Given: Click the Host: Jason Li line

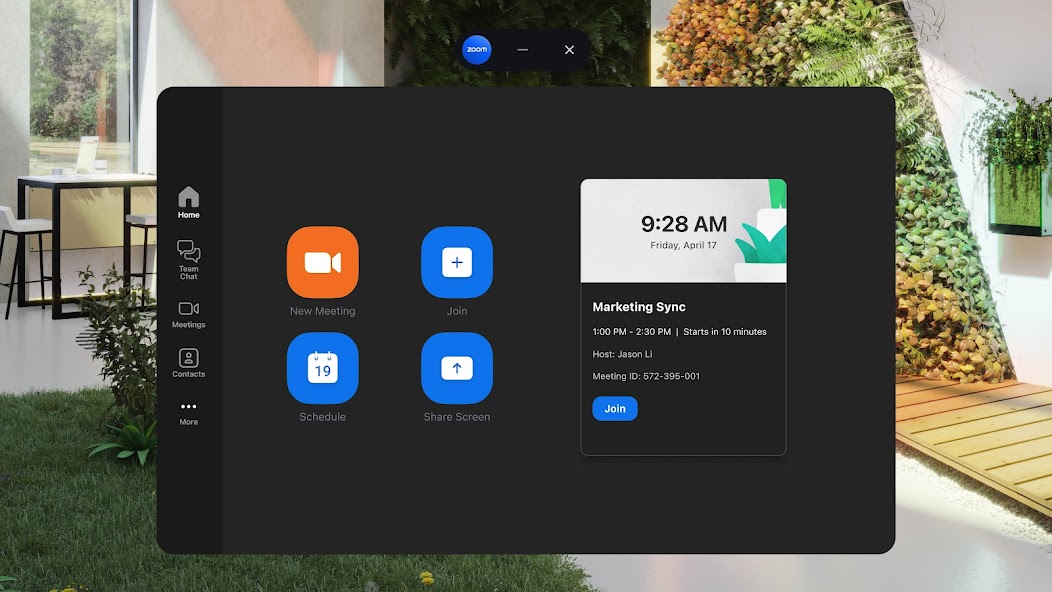Looking at the screenshot, I should 625,354.
